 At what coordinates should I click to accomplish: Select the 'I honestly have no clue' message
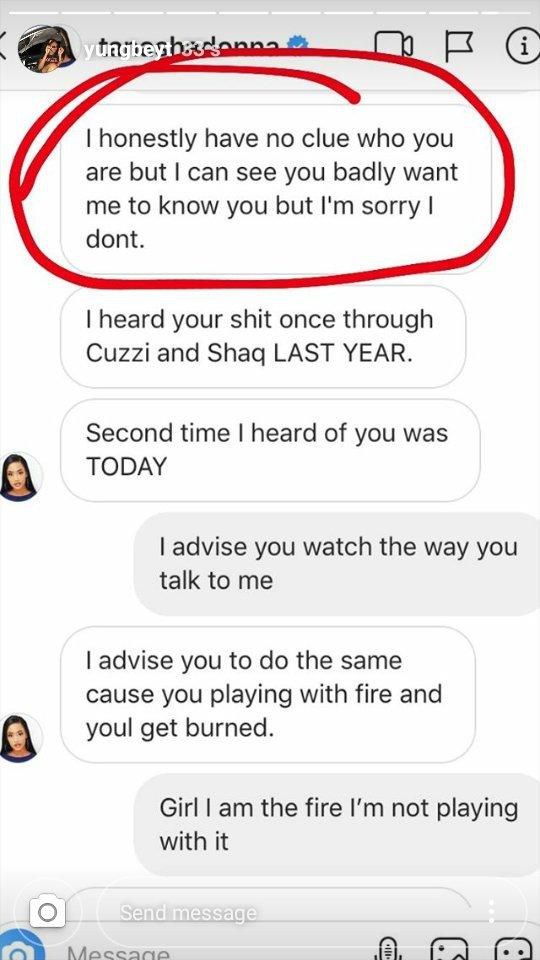click(276, 189)
